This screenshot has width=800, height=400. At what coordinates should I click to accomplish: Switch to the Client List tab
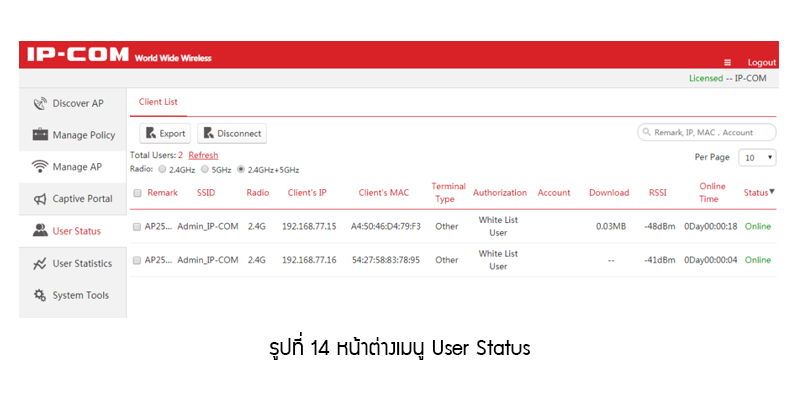click(156, 102)
